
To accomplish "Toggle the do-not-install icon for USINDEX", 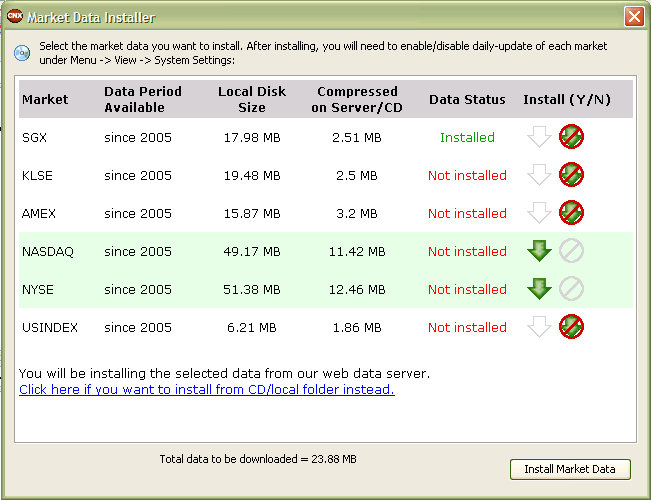I will click(572, 327).
